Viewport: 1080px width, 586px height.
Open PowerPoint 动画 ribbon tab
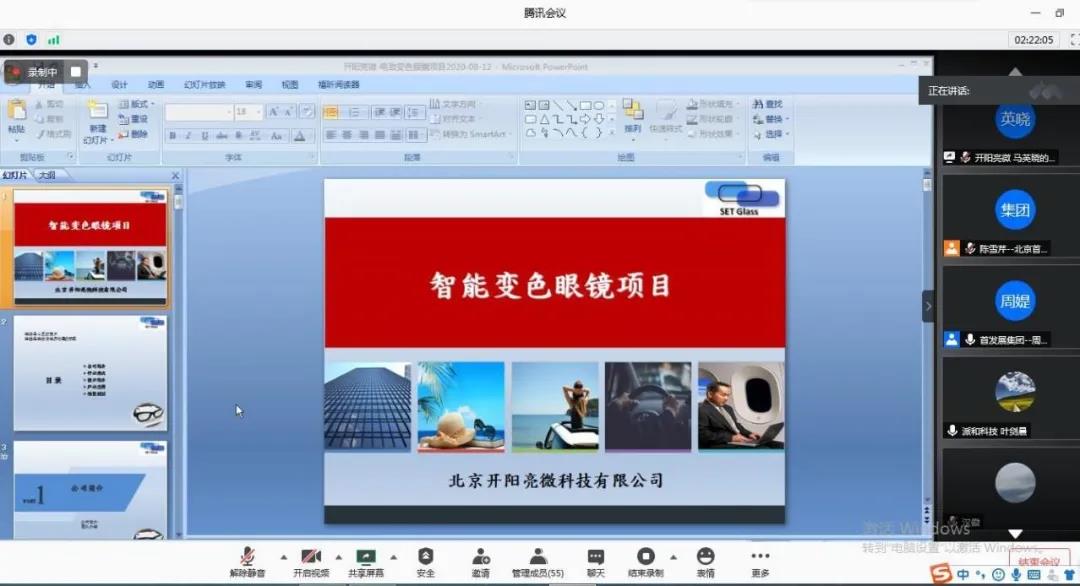tap(156, 85)
